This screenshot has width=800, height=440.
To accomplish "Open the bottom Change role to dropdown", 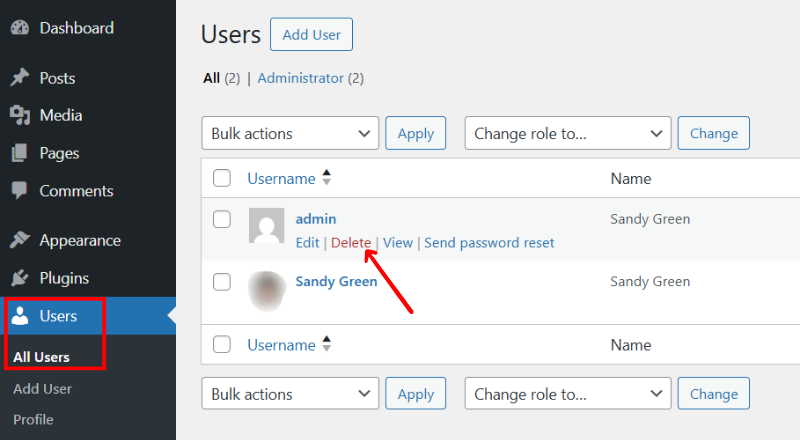I will click(568, 394).
